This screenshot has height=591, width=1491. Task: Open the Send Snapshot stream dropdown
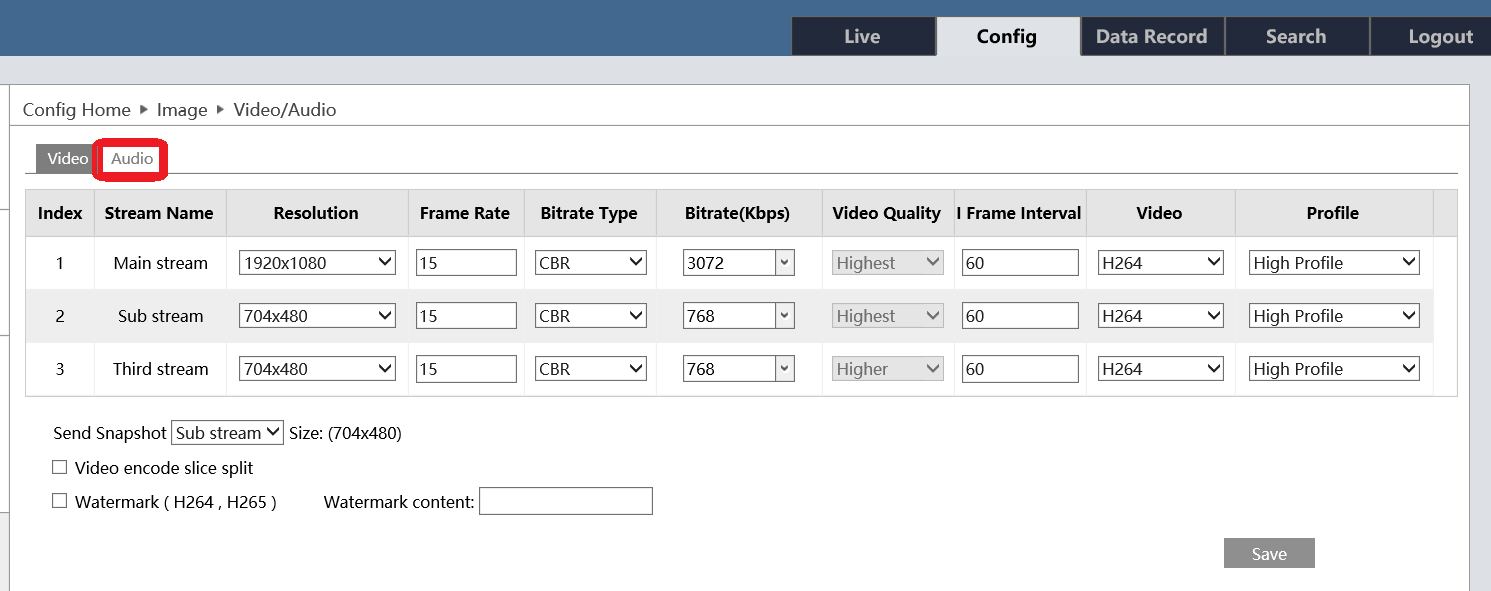point(227,433)
